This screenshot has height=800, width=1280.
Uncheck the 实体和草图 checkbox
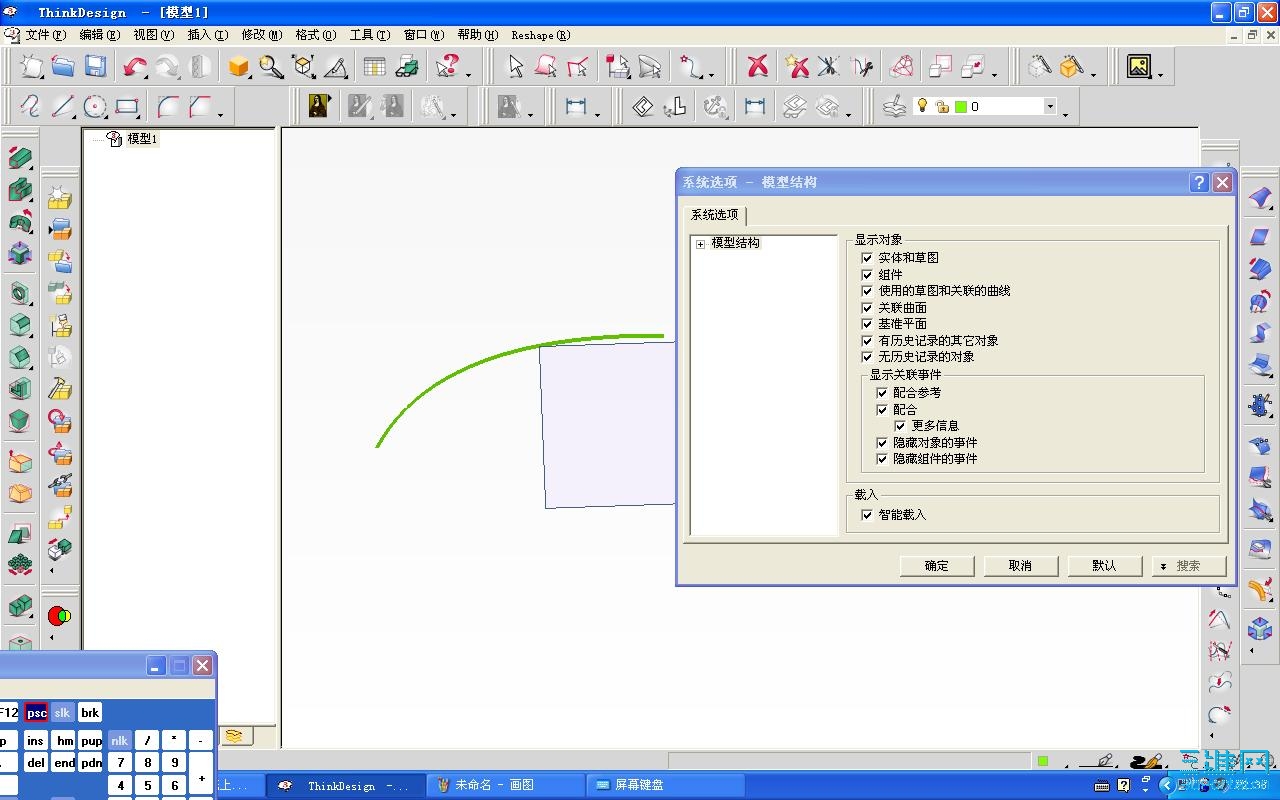867,258
